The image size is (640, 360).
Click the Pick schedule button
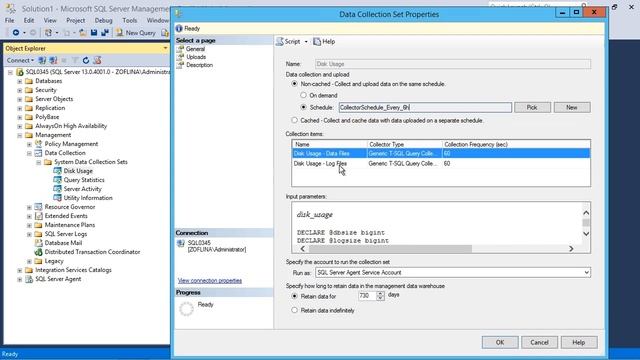pyautogui.click(x=532, y=107)
